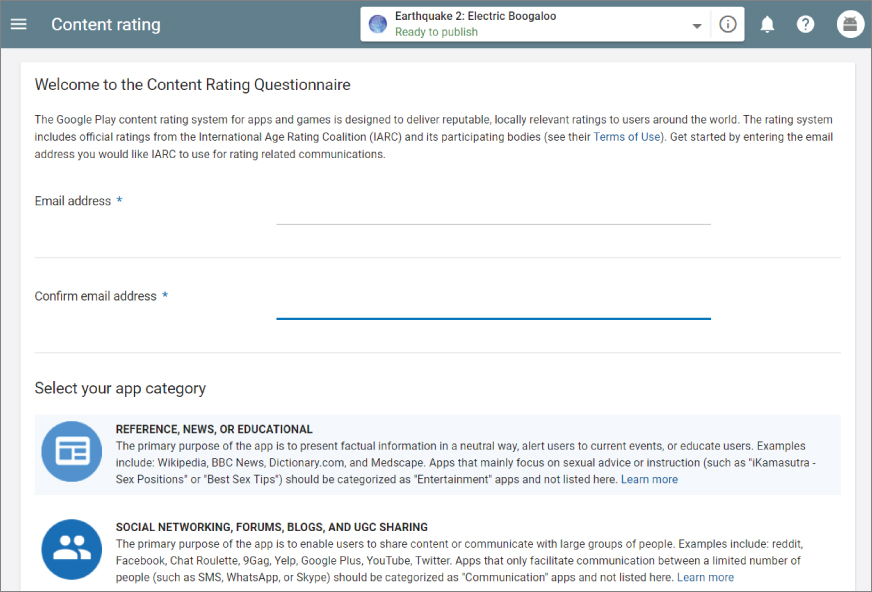
Task: Click Learn more under Reference category
Action: 649,480
